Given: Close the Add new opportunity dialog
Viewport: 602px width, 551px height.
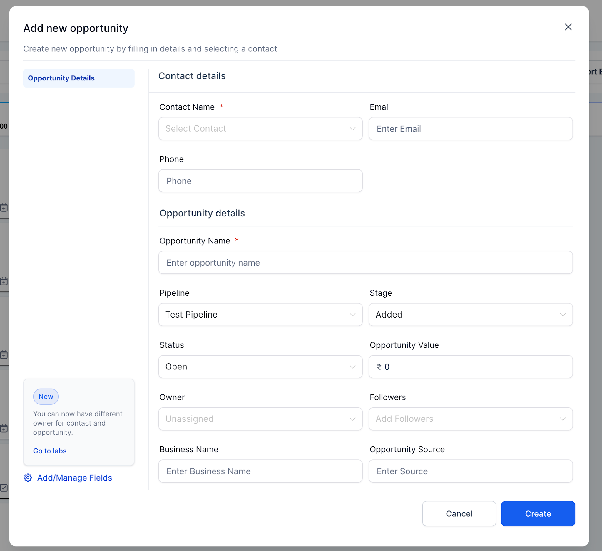Looking at the screenshot, I should (x=568, y=27).
